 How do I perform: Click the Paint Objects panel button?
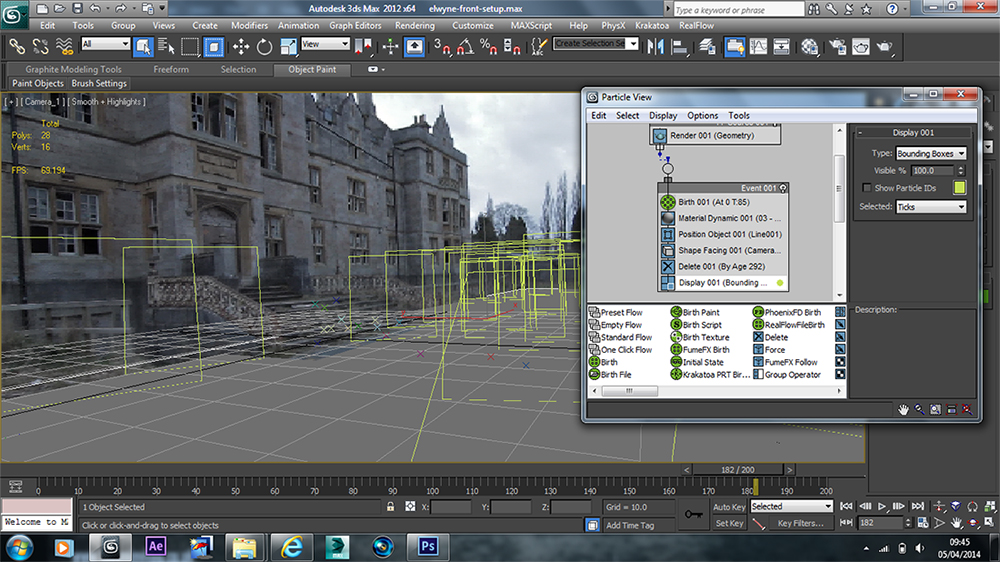[x=38, y=83]
